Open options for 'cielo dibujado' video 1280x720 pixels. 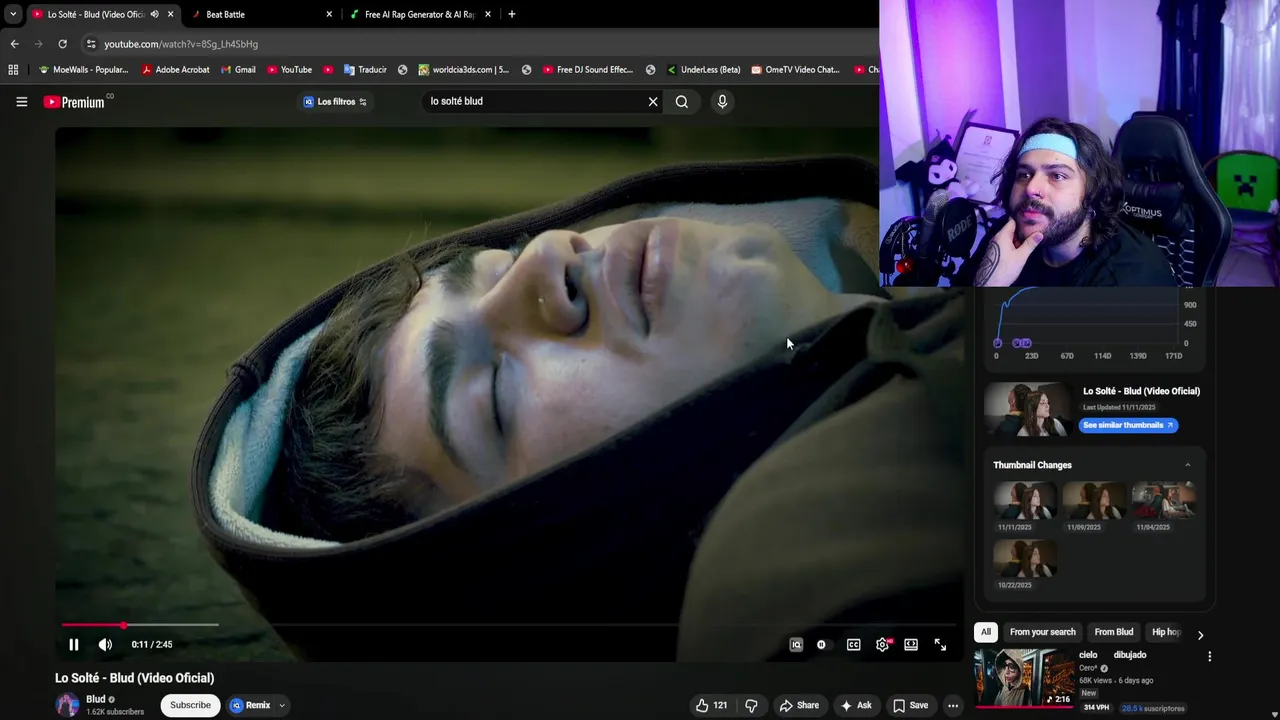1209,656
